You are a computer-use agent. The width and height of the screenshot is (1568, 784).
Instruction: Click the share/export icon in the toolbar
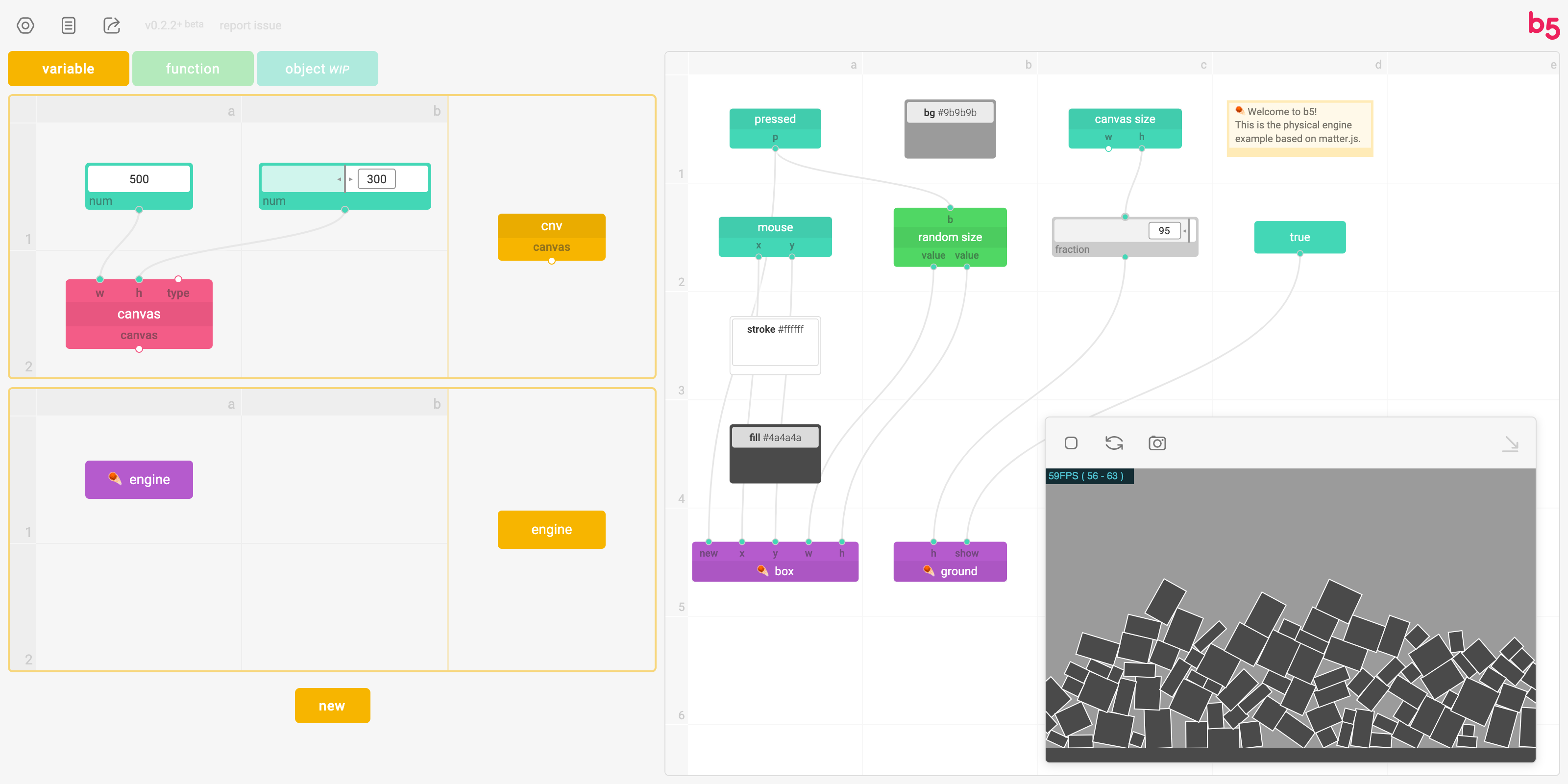(x=111, y=25)
